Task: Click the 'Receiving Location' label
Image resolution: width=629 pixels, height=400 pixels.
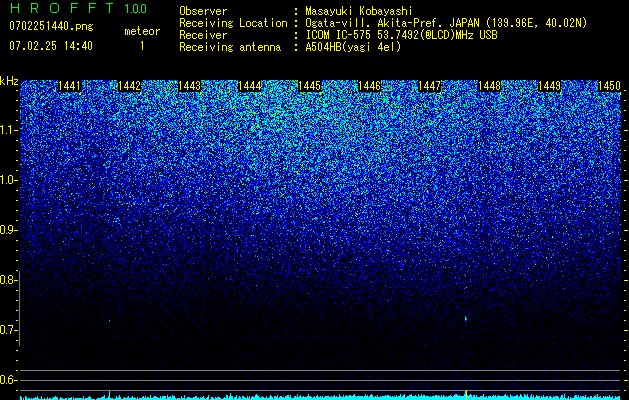Action: click(233, 23)
